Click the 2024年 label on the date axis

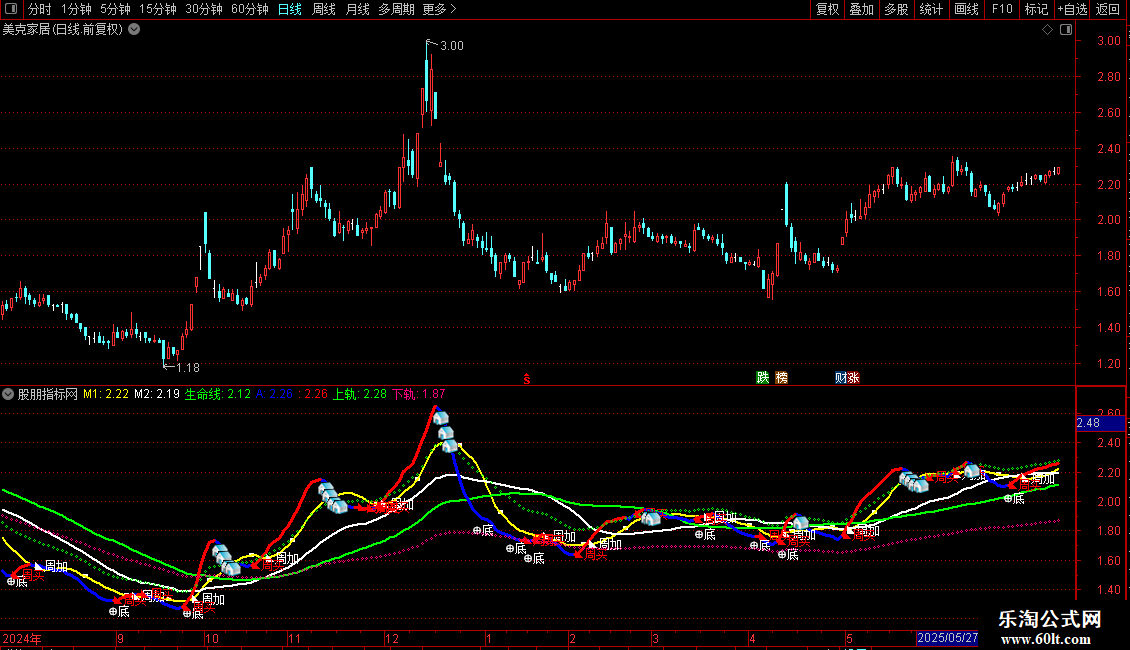click(22, 638)
